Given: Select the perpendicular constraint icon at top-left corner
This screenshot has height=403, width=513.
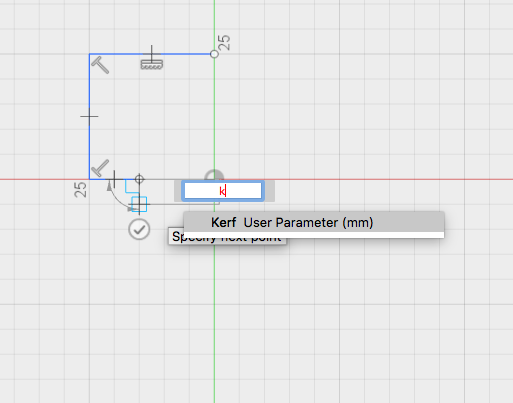Looking at the screenshot, I should pyautogui.click(x=100, y=65).
